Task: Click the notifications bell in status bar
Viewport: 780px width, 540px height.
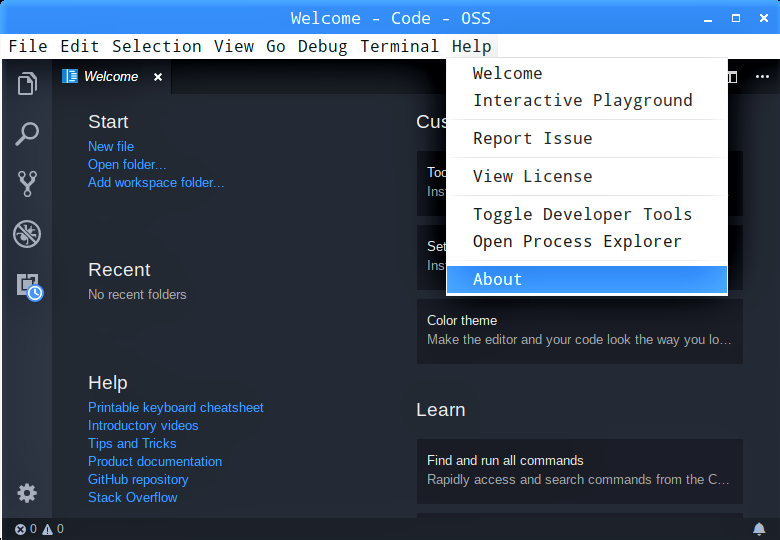Action: pyautogui.click(x=759, y=529)
